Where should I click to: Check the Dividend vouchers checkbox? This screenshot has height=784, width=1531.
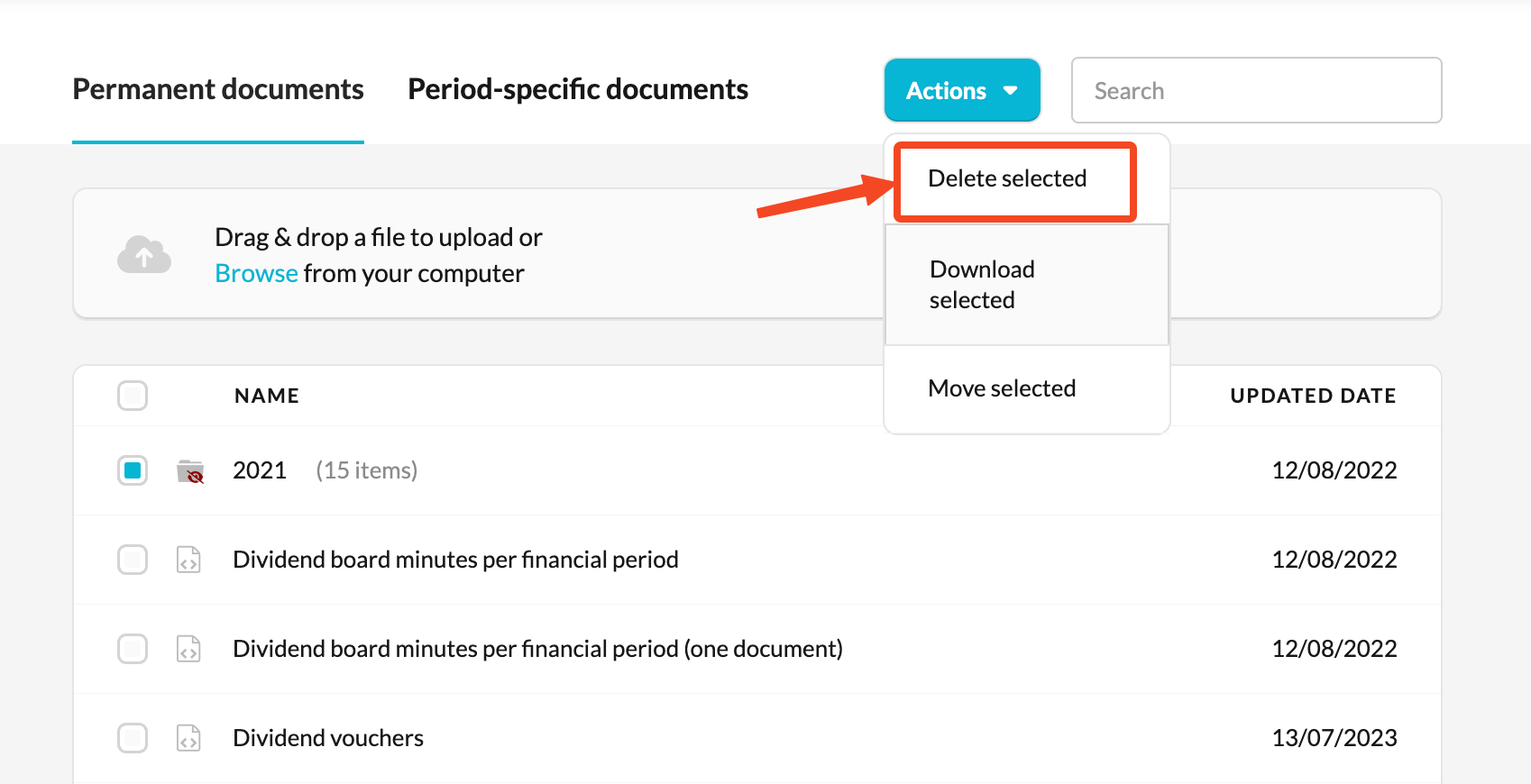coord(133,738)
